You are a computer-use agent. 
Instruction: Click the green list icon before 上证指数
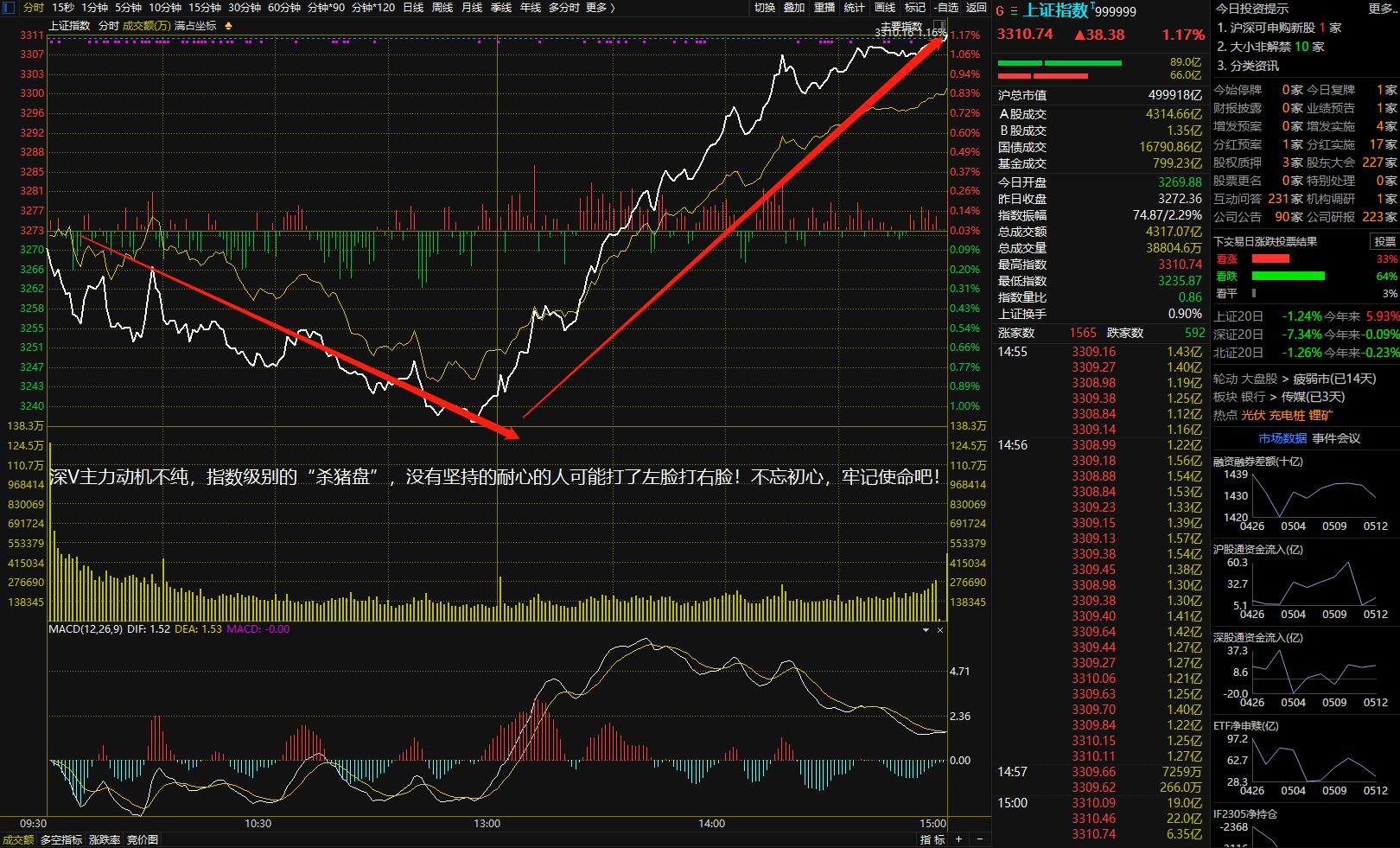click(1014, 11)
